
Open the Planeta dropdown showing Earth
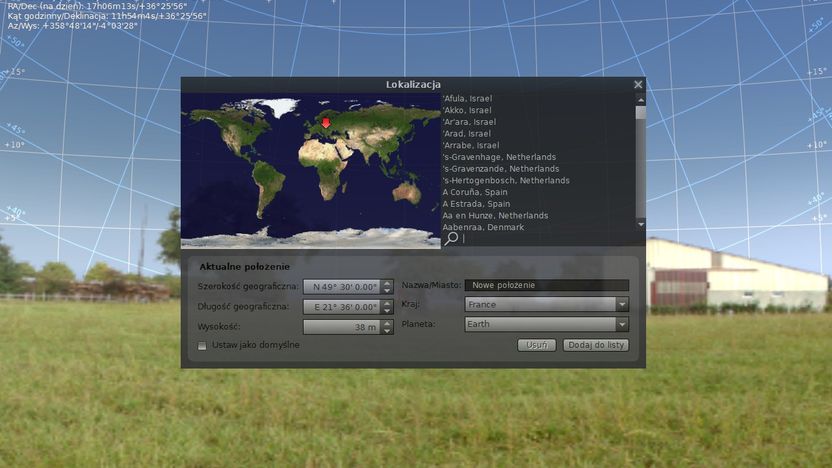(547, 324)
